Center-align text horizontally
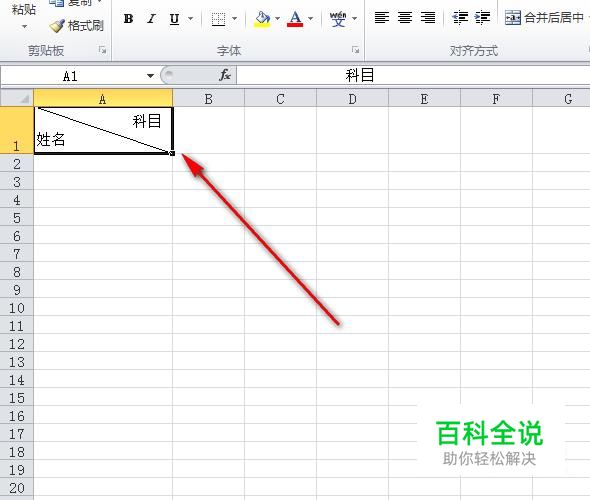 pos(405,17)
